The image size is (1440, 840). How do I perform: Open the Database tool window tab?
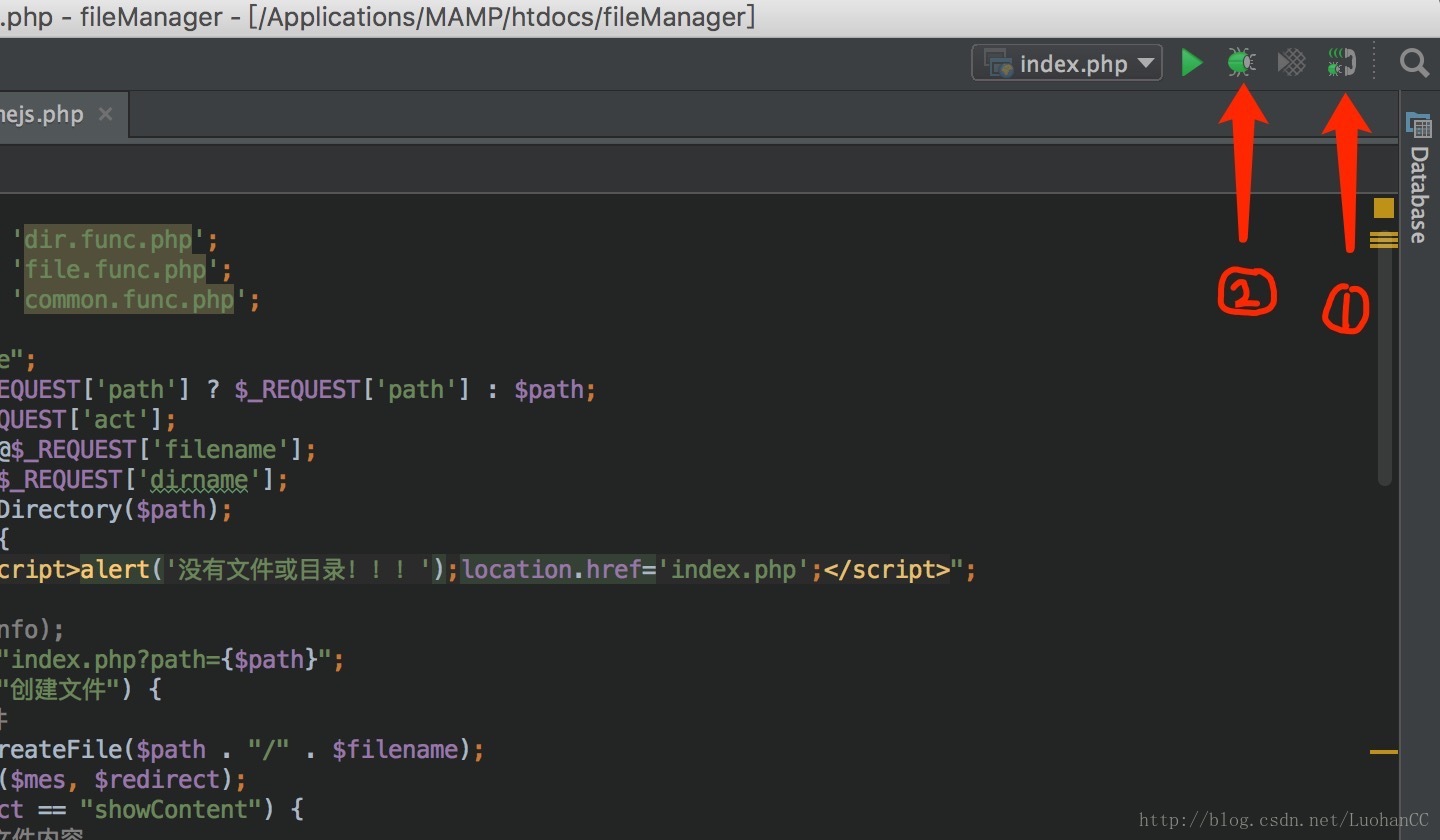tap(1418, 177)
